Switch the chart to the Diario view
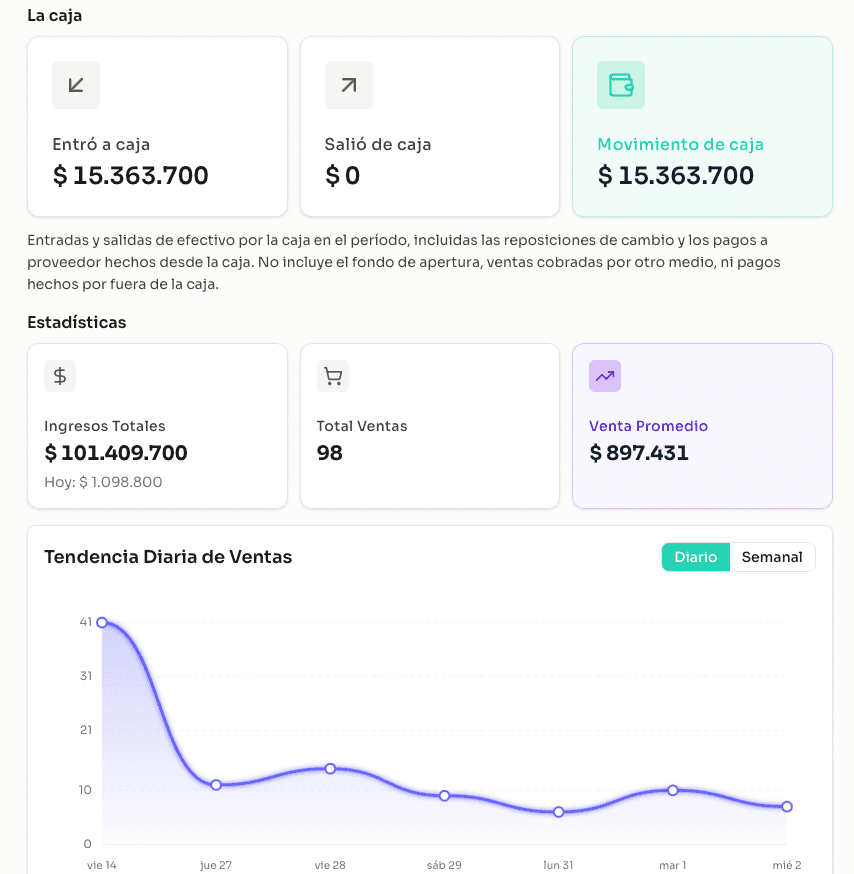Viewport: 854px width, 874px height. pos(696,557)
